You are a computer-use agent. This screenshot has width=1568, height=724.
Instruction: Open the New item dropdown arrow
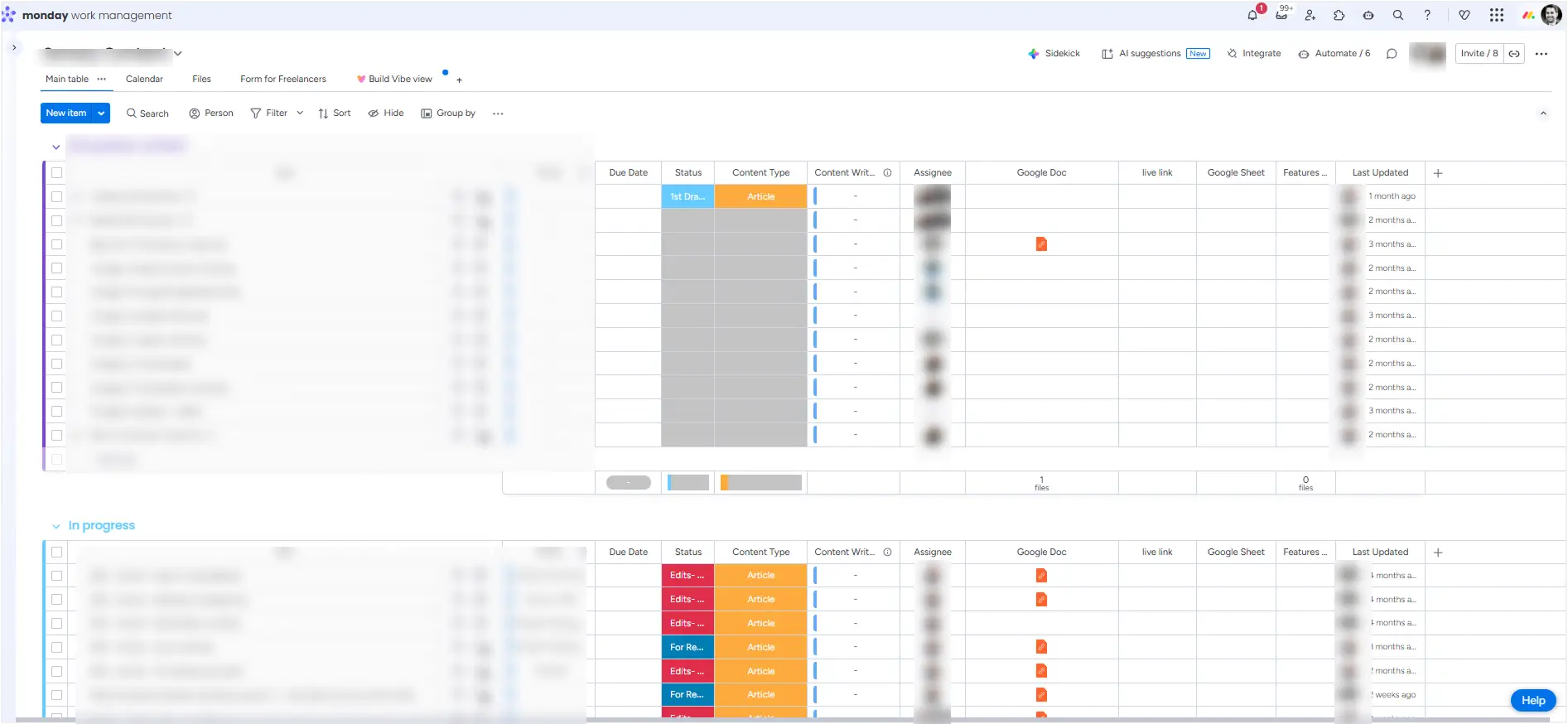[x=101, y=113]
